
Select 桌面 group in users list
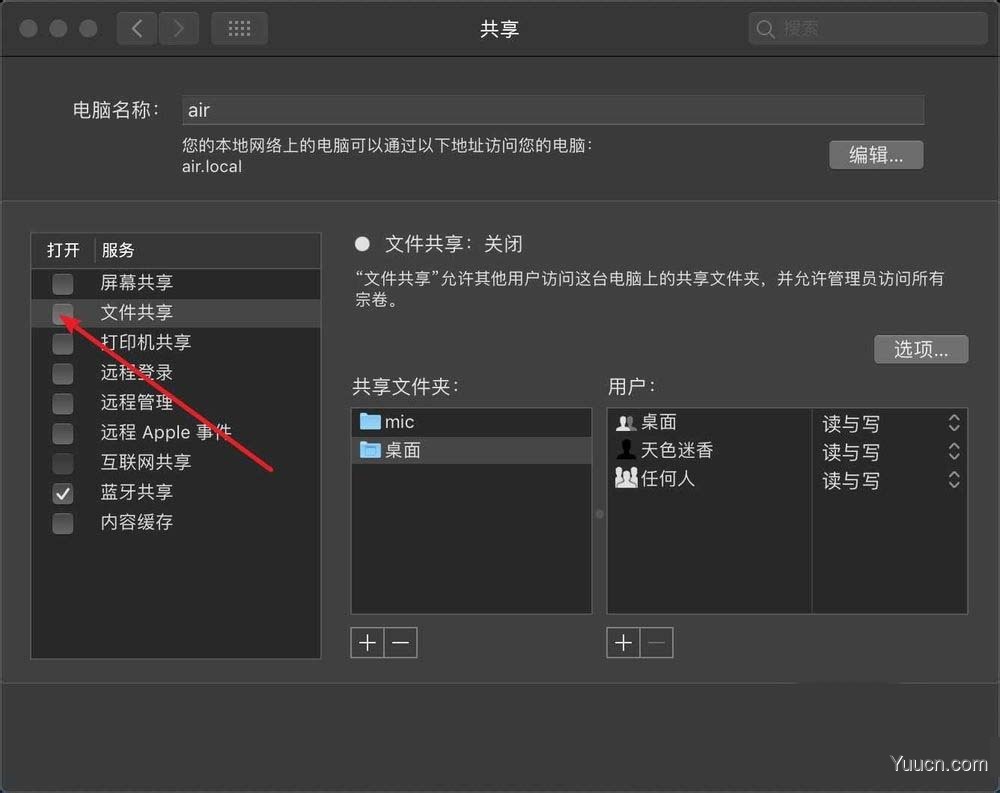tap(709, 422)
